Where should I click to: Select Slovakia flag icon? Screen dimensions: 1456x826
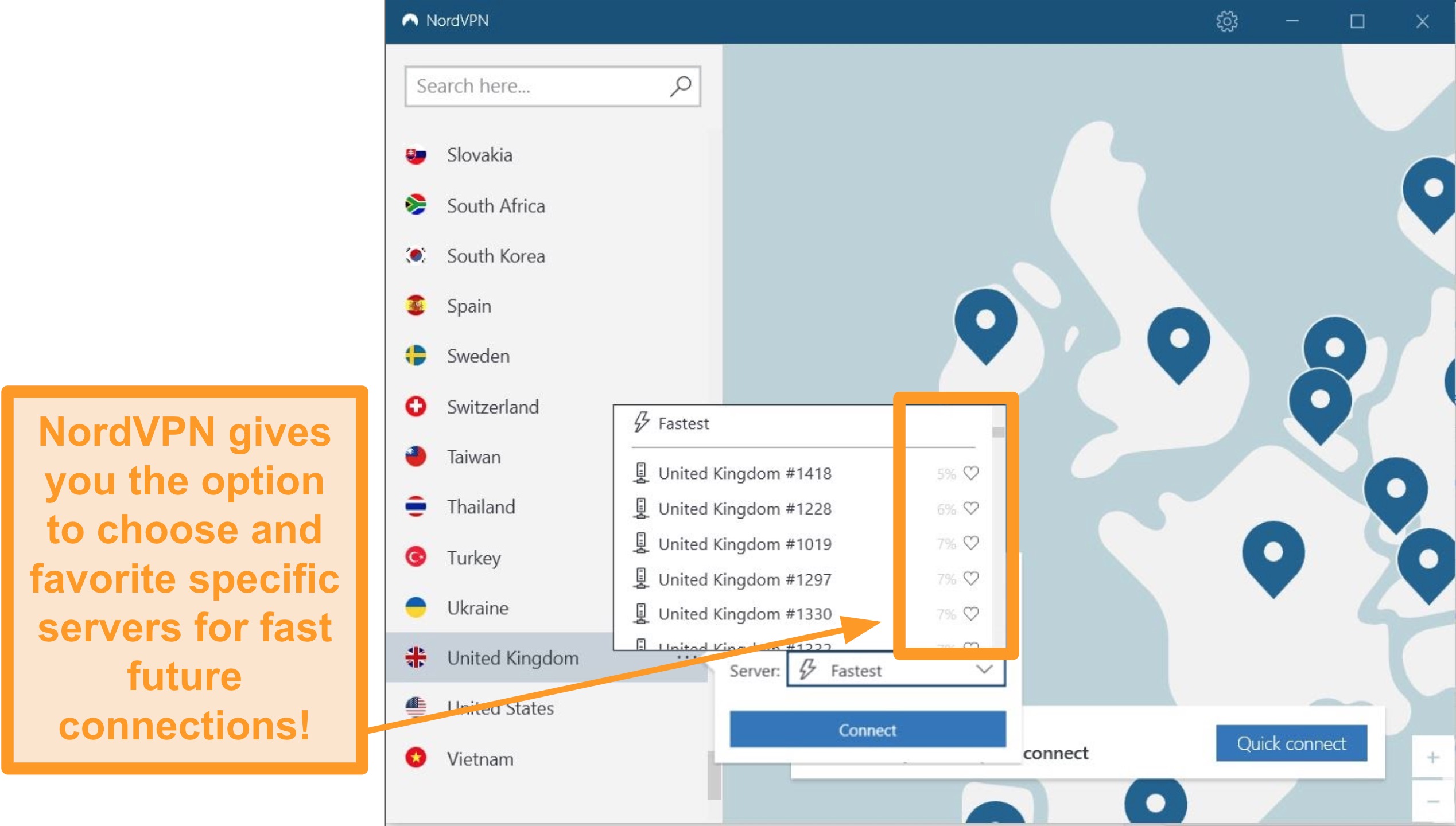tap(416, 155)
